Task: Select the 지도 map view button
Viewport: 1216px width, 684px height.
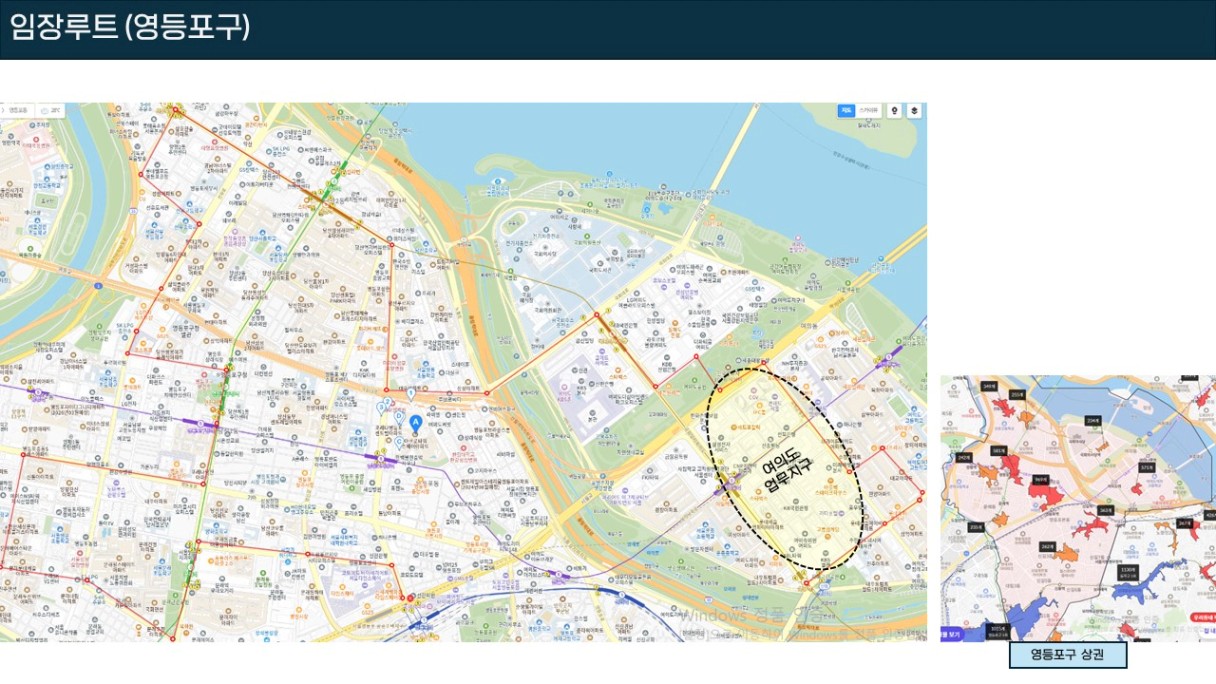Action: [x=846, y=110]
